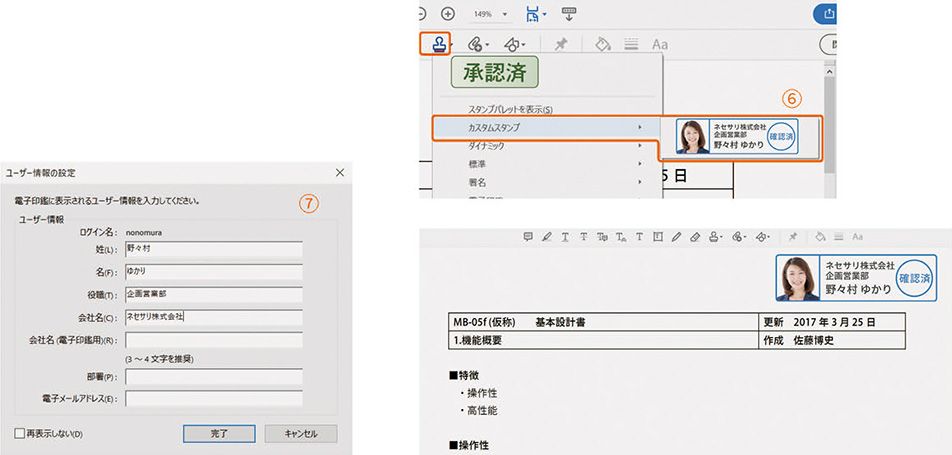Zoom in with the plus magnifier button
The width and height of the screenshot is (952, 455).
(447, 13)
